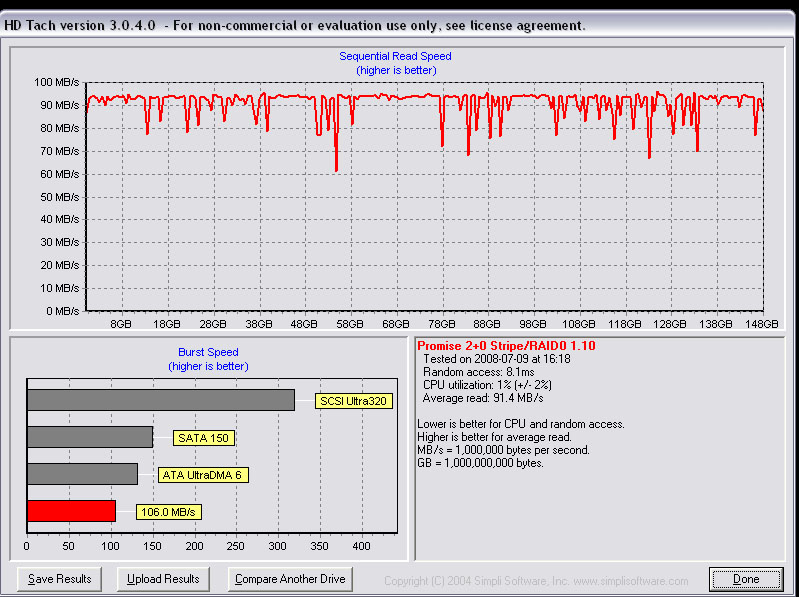Click the SATA 150 label
Viewport: 799px width, 597px height.
(204, 438)
